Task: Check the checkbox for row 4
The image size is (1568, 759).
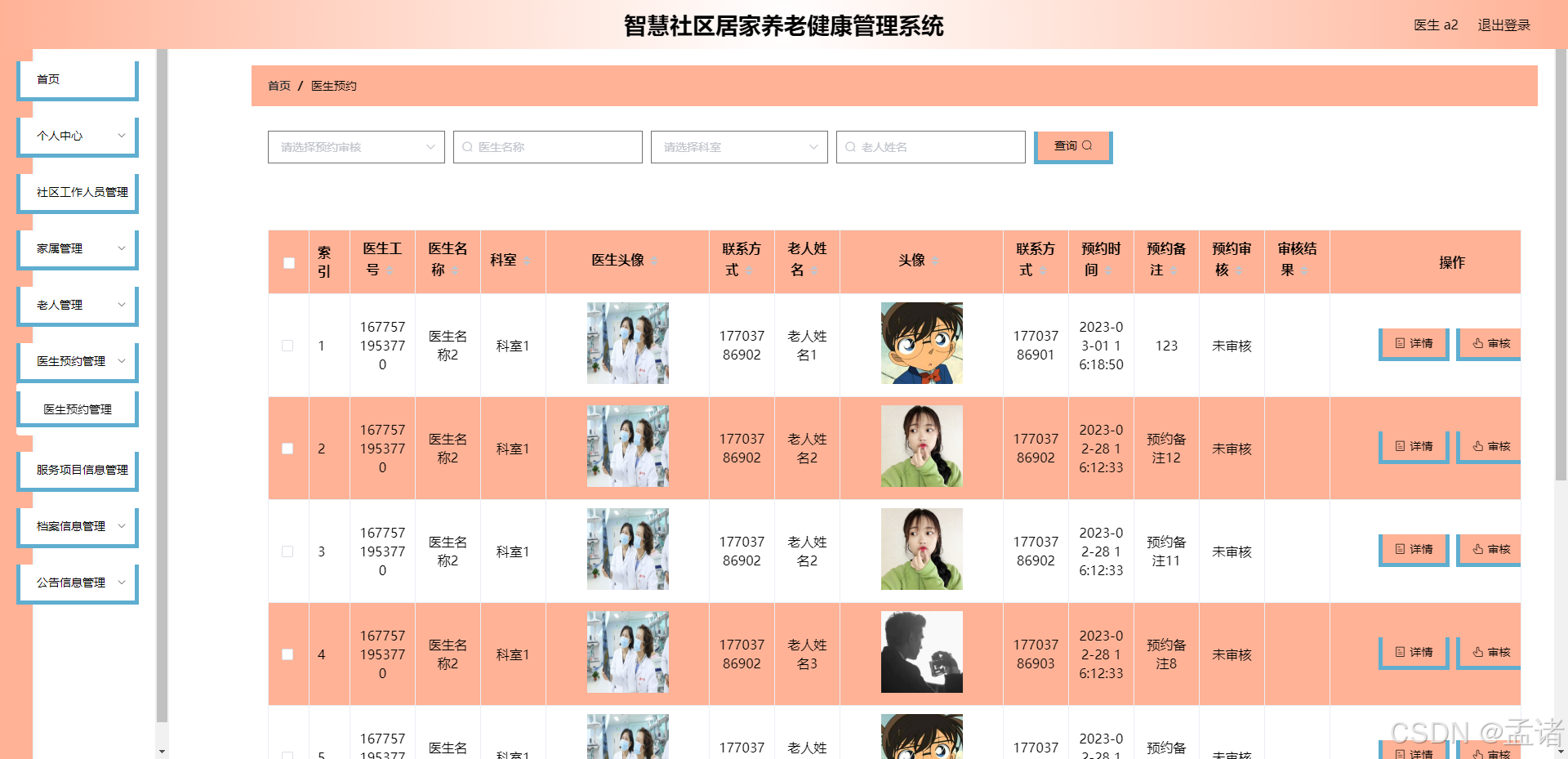Action: (287, 654)
